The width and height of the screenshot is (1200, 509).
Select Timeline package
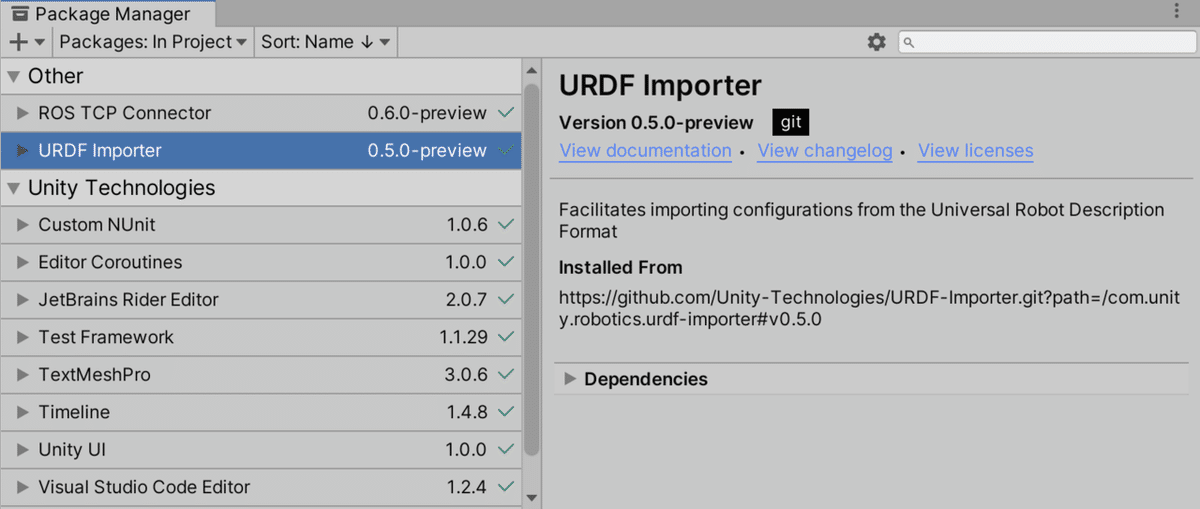click(261, 412)
